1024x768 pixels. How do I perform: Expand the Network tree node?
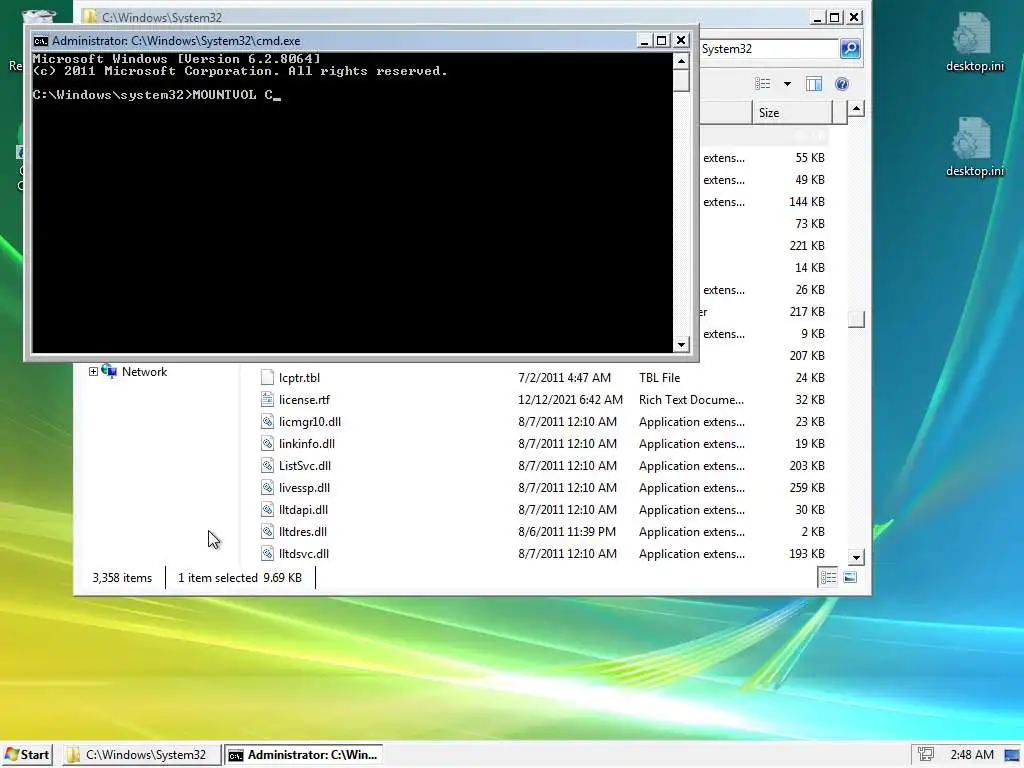coord(93,372)
